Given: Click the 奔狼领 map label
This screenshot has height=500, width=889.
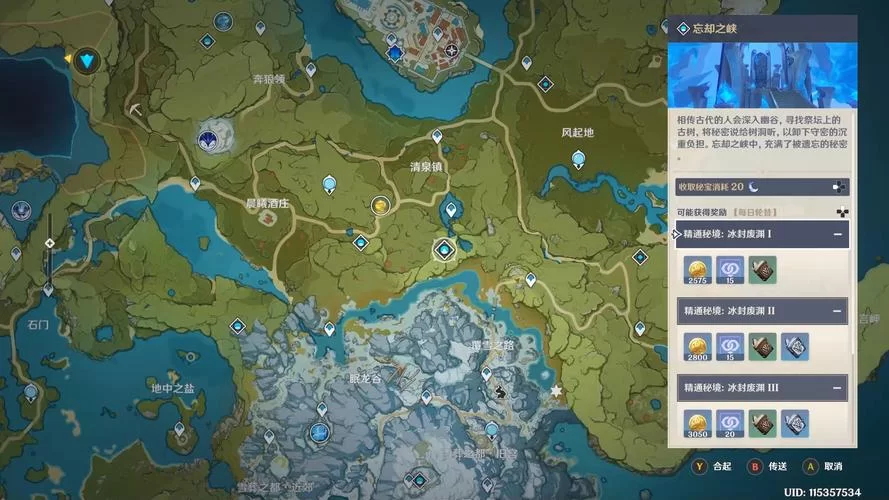Looking at the screenshot, I should pyautogui.click(x=269, y=79).
